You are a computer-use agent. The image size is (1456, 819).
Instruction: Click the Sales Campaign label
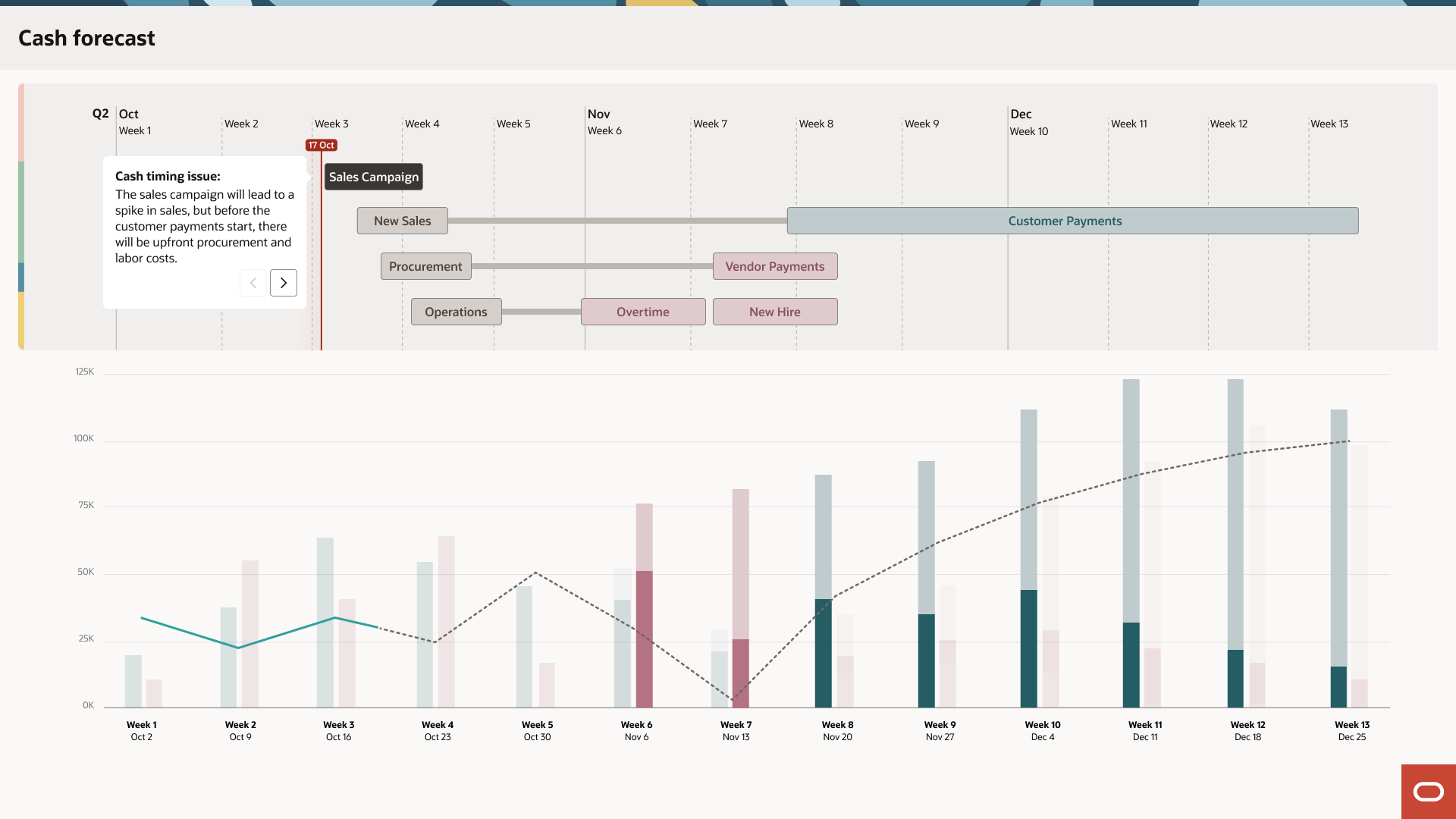tap(374, 177)
